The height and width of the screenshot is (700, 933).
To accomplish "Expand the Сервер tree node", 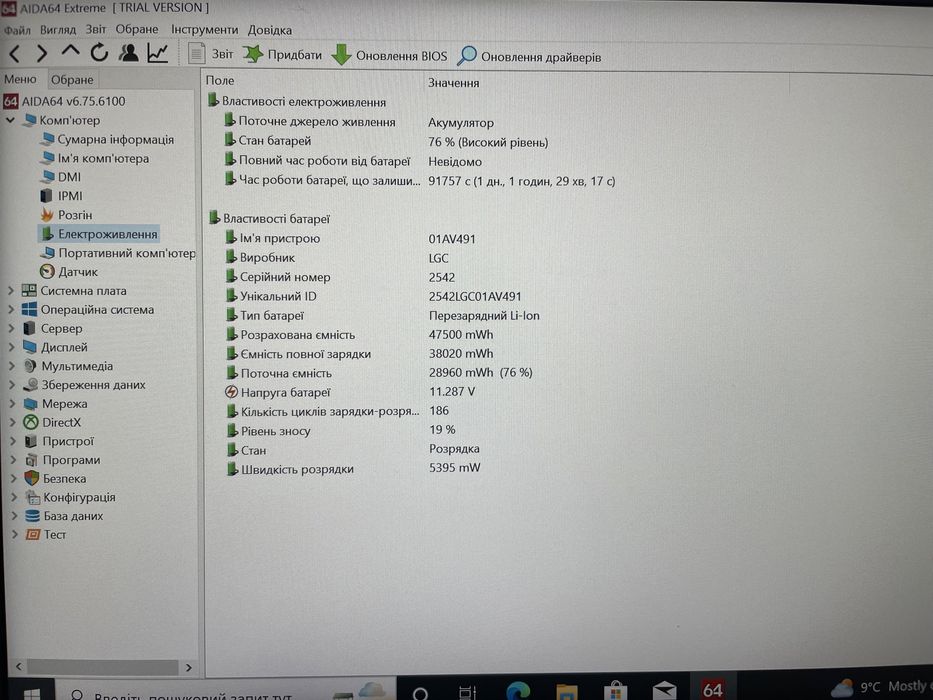I will tap(11, 328).
